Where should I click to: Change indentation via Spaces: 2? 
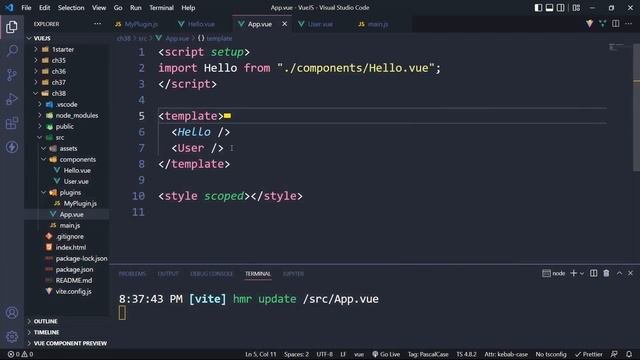click(x=296, y=354)
